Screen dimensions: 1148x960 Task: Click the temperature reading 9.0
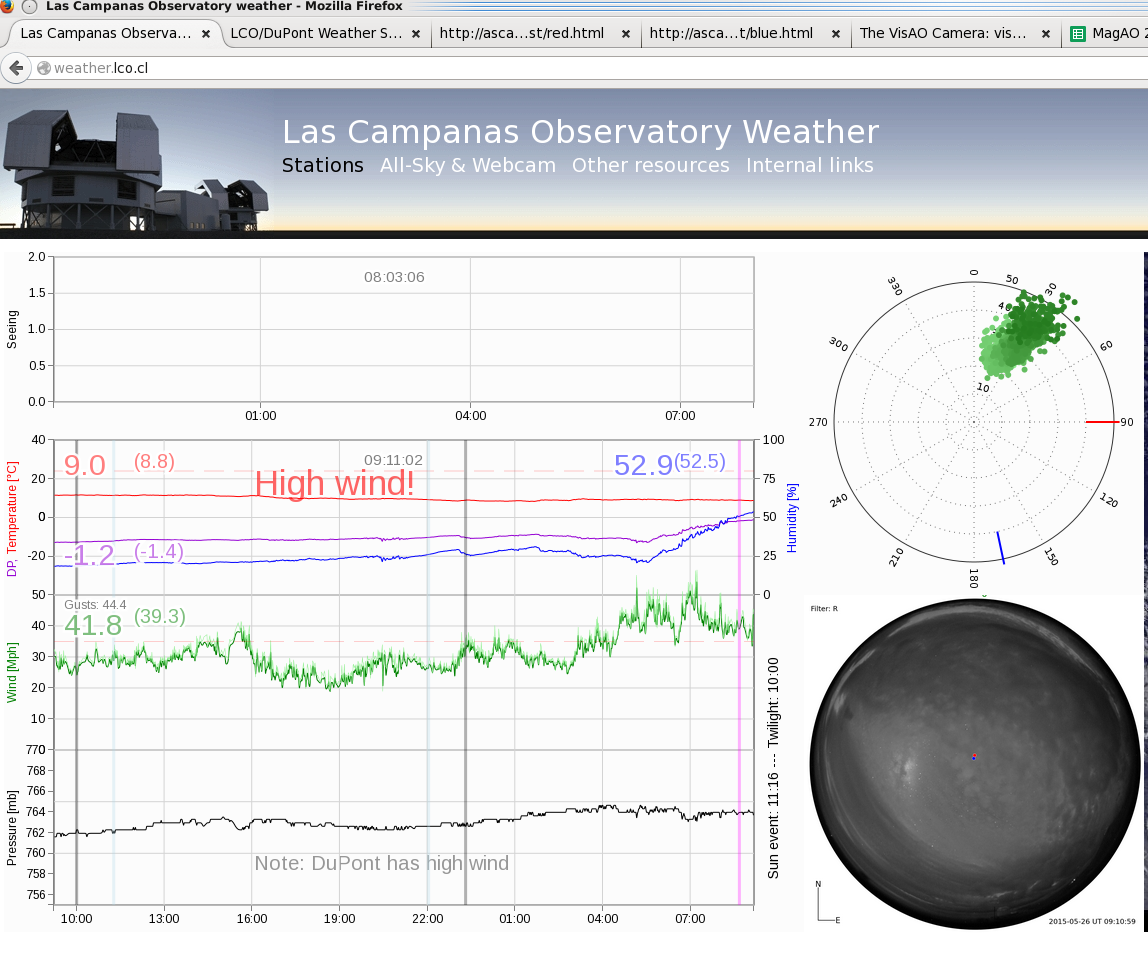click(x=85, y=465)
